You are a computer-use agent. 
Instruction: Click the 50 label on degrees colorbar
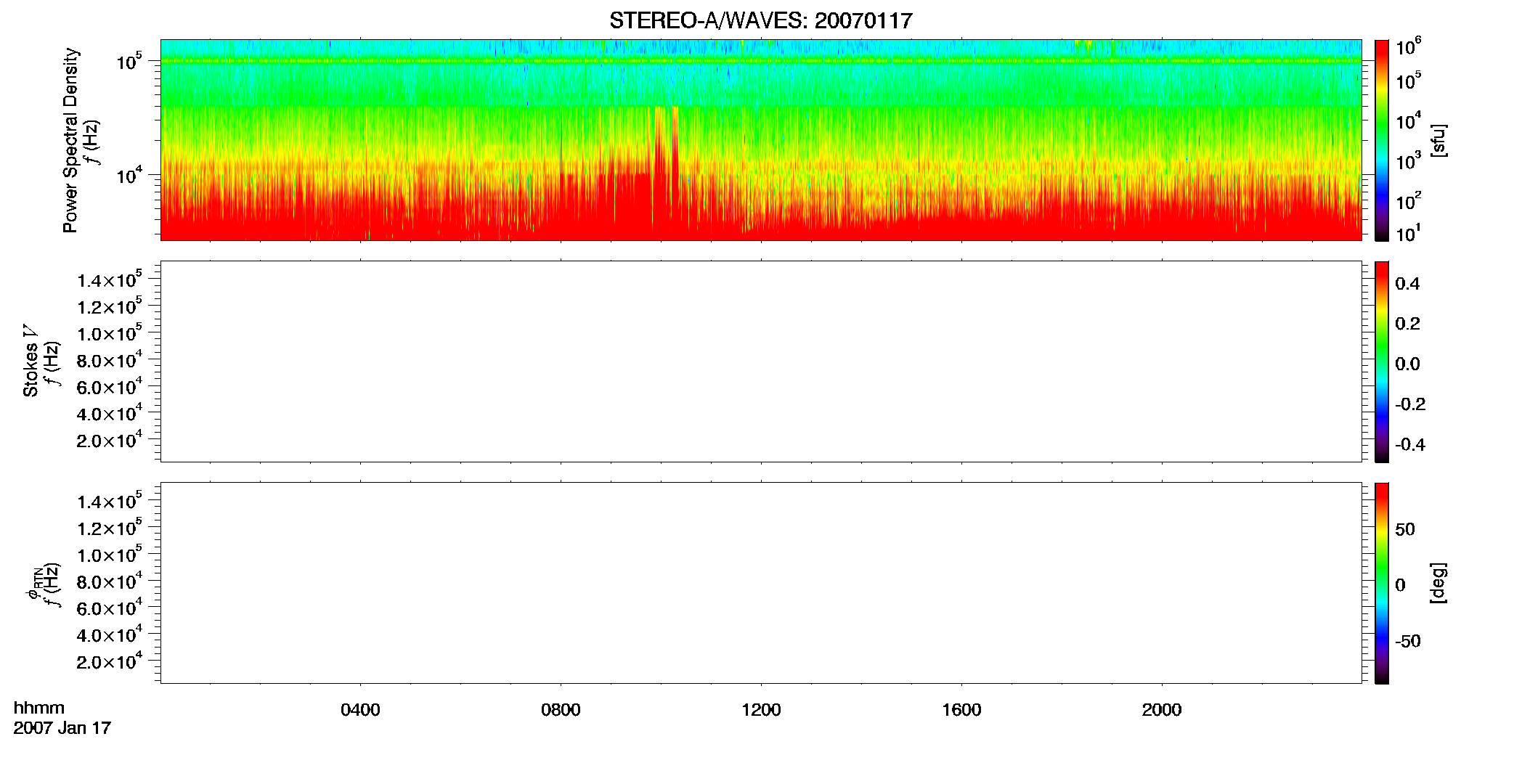[1405, 529]
